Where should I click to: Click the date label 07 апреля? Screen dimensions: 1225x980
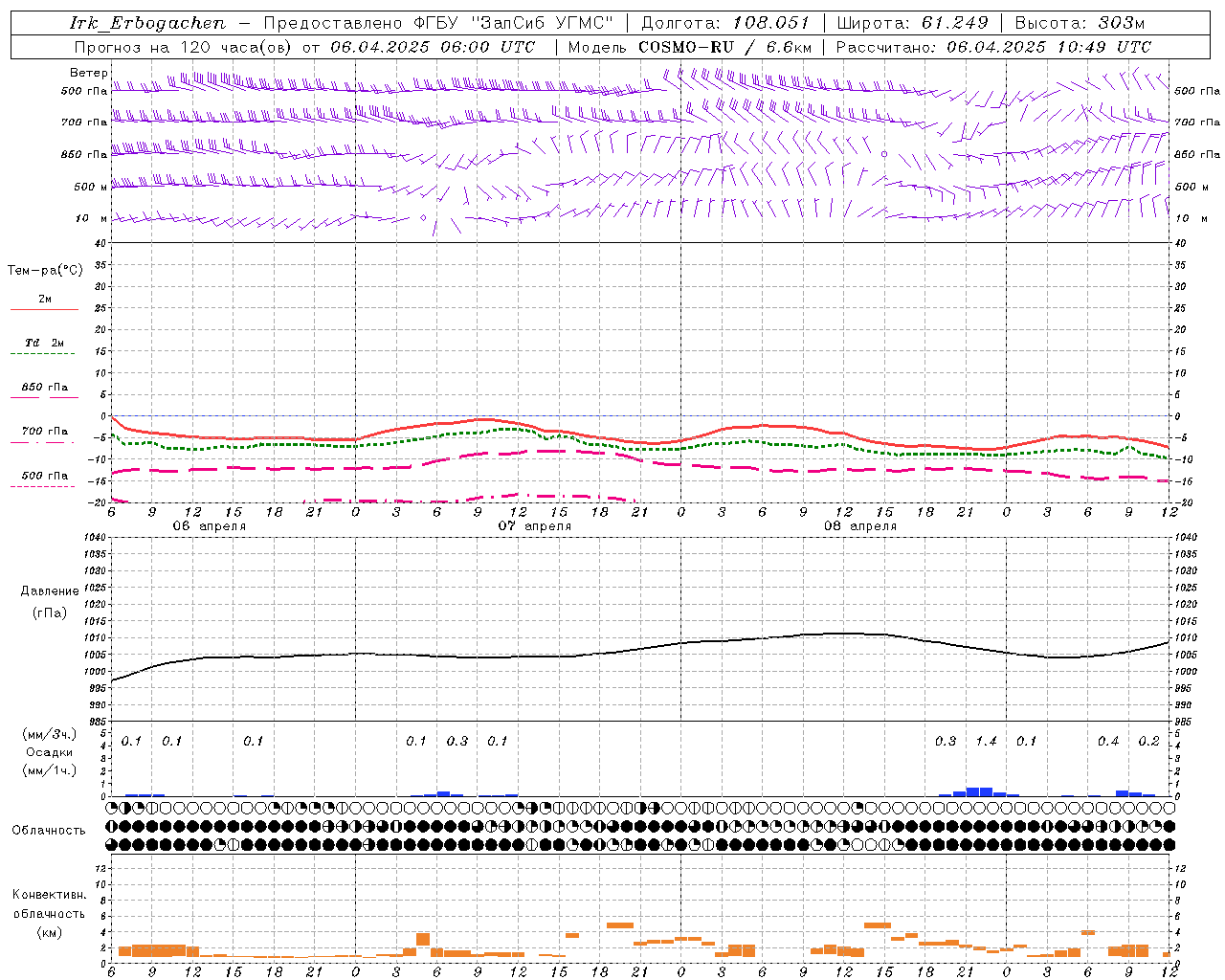tap(534, 526)
